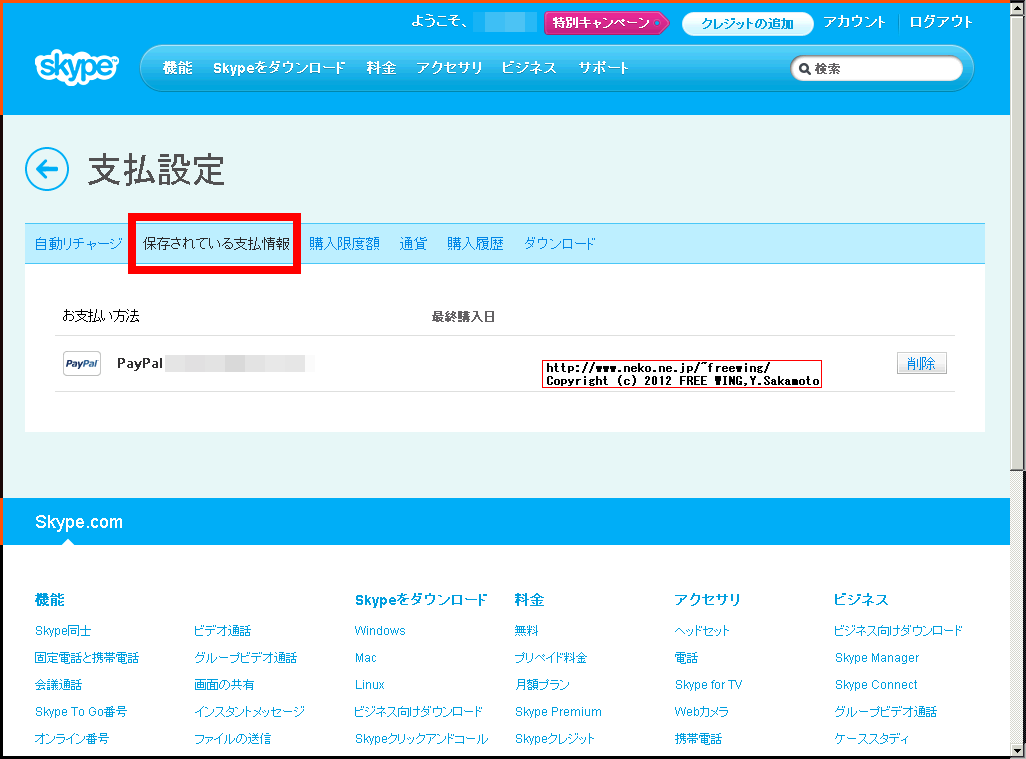
Task: Click inside the 検索 search field
Action: point(885,69)
